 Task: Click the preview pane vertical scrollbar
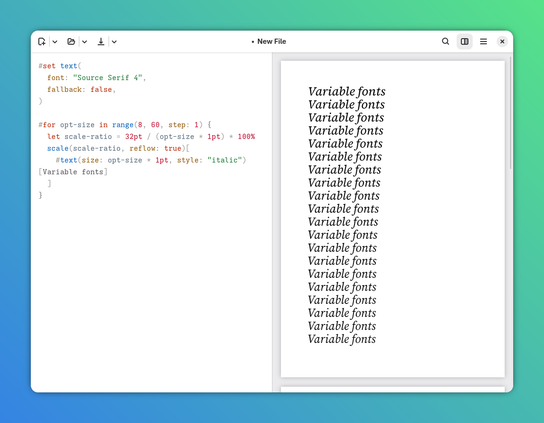pos(511,113)
